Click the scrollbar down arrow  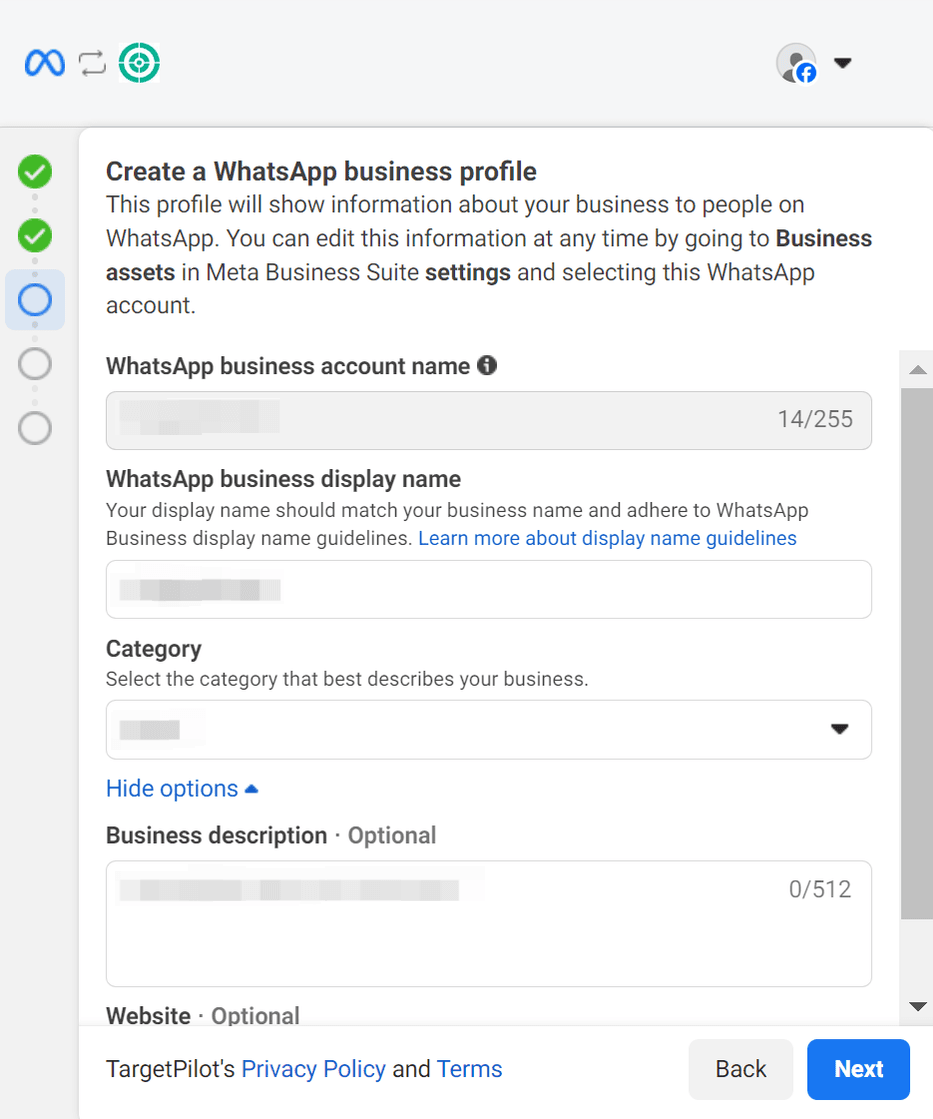[917, 1007]
